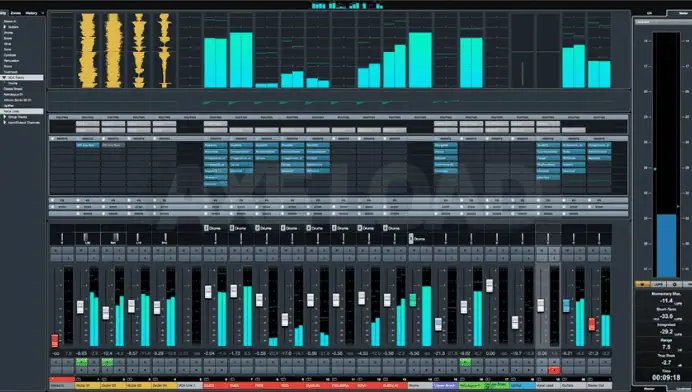Select Retrologue 01 in the channel tree
The image size is (692, 392).
13,94
